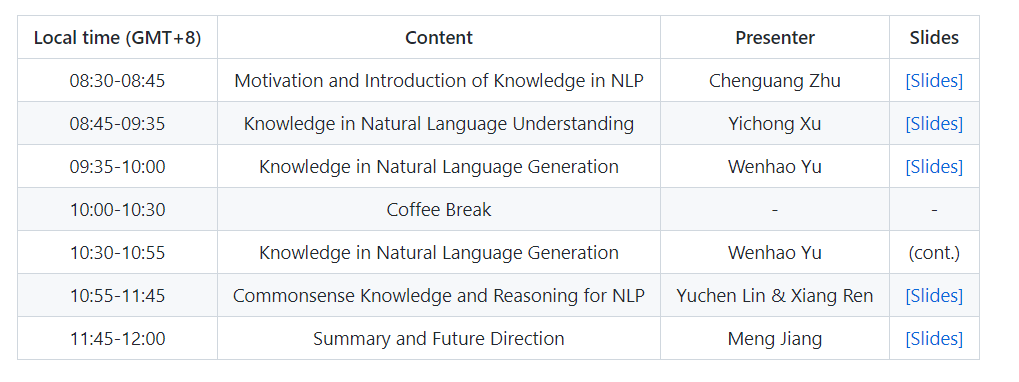Click the 08:30-08:45 time cell
The height and width of the screenshot is (382, 1019).
[118, 81]
